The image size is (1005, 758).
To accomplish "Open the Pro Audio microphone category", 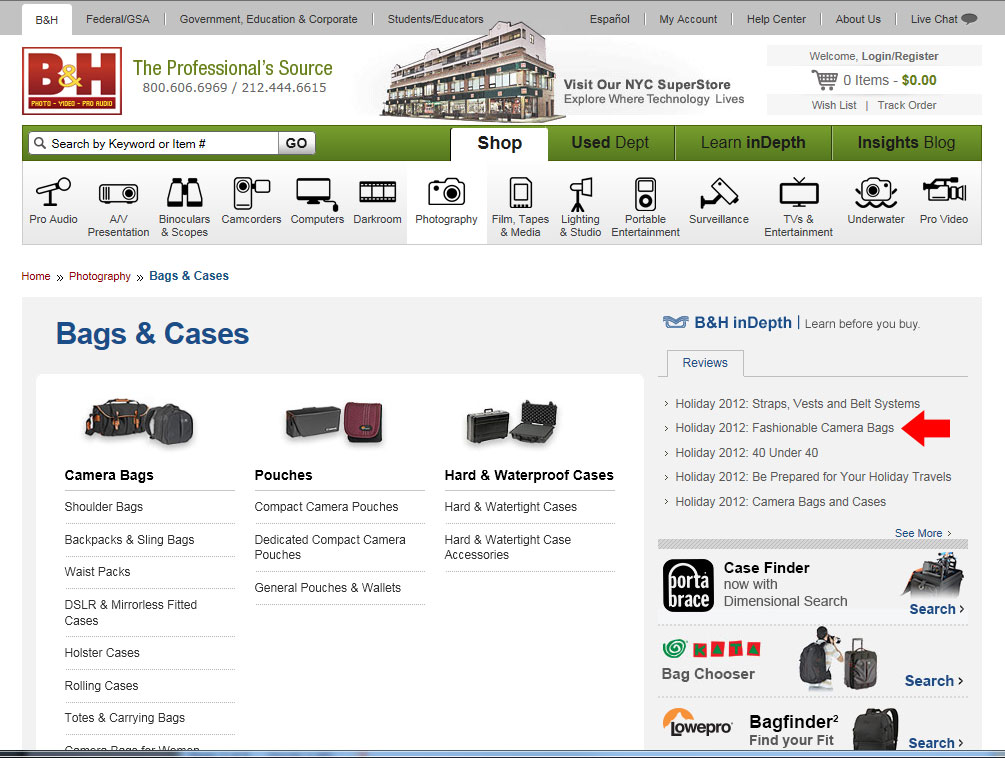I will 53,201.
